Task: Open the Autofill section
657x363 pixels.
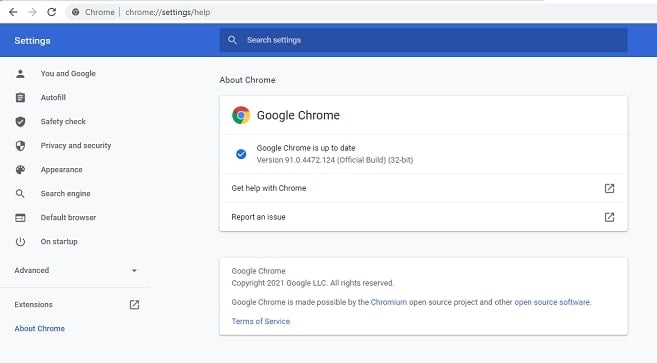Action: (x=53, y=97)
